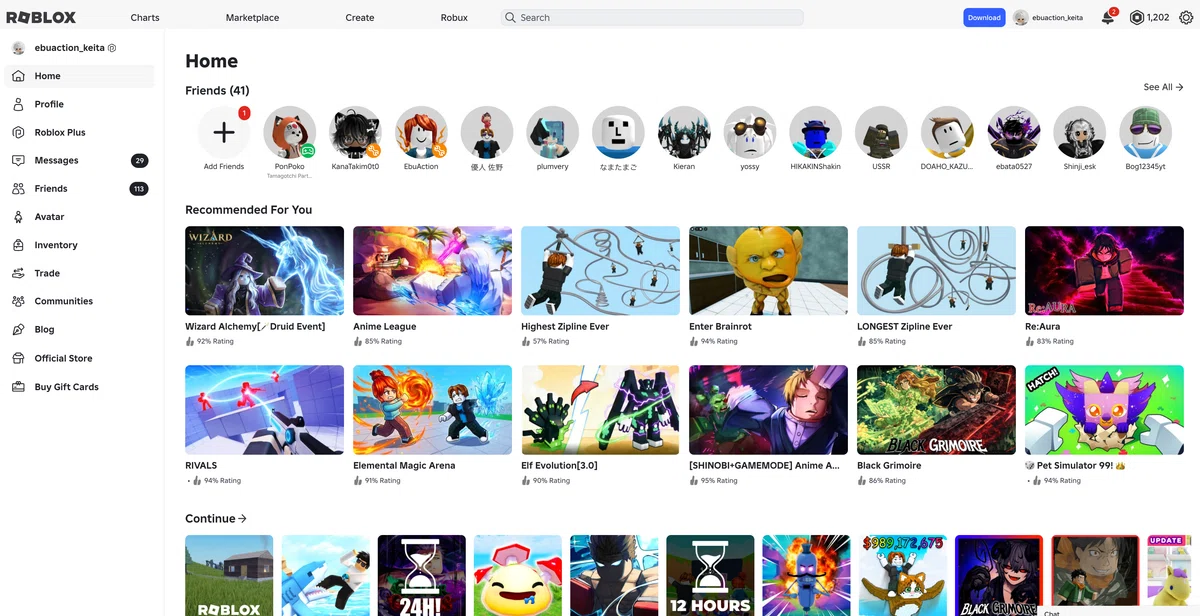The width and height of the screenshot is (1200, 616).
Task: Click the Home icon in sidebar
Action: (x=18, y=76)
